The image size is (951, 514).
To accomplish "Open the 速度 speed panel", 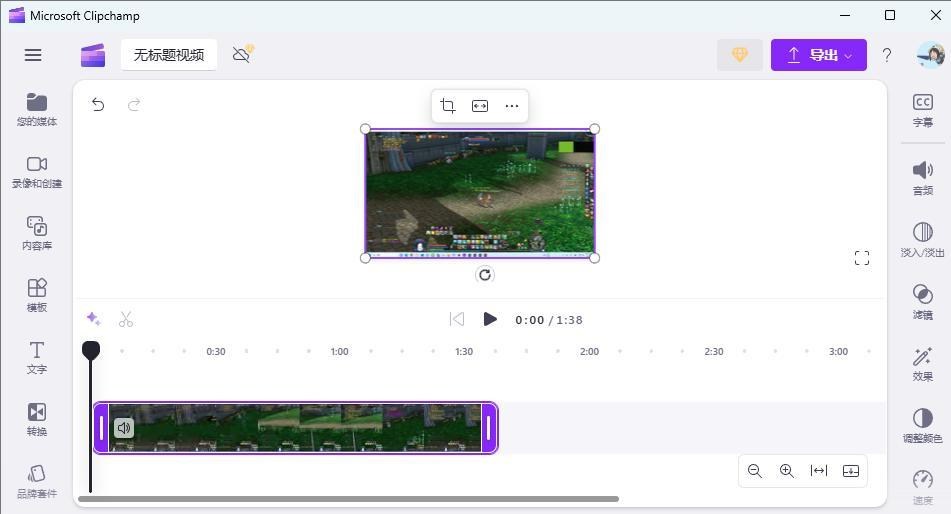I will coord(922,487).
